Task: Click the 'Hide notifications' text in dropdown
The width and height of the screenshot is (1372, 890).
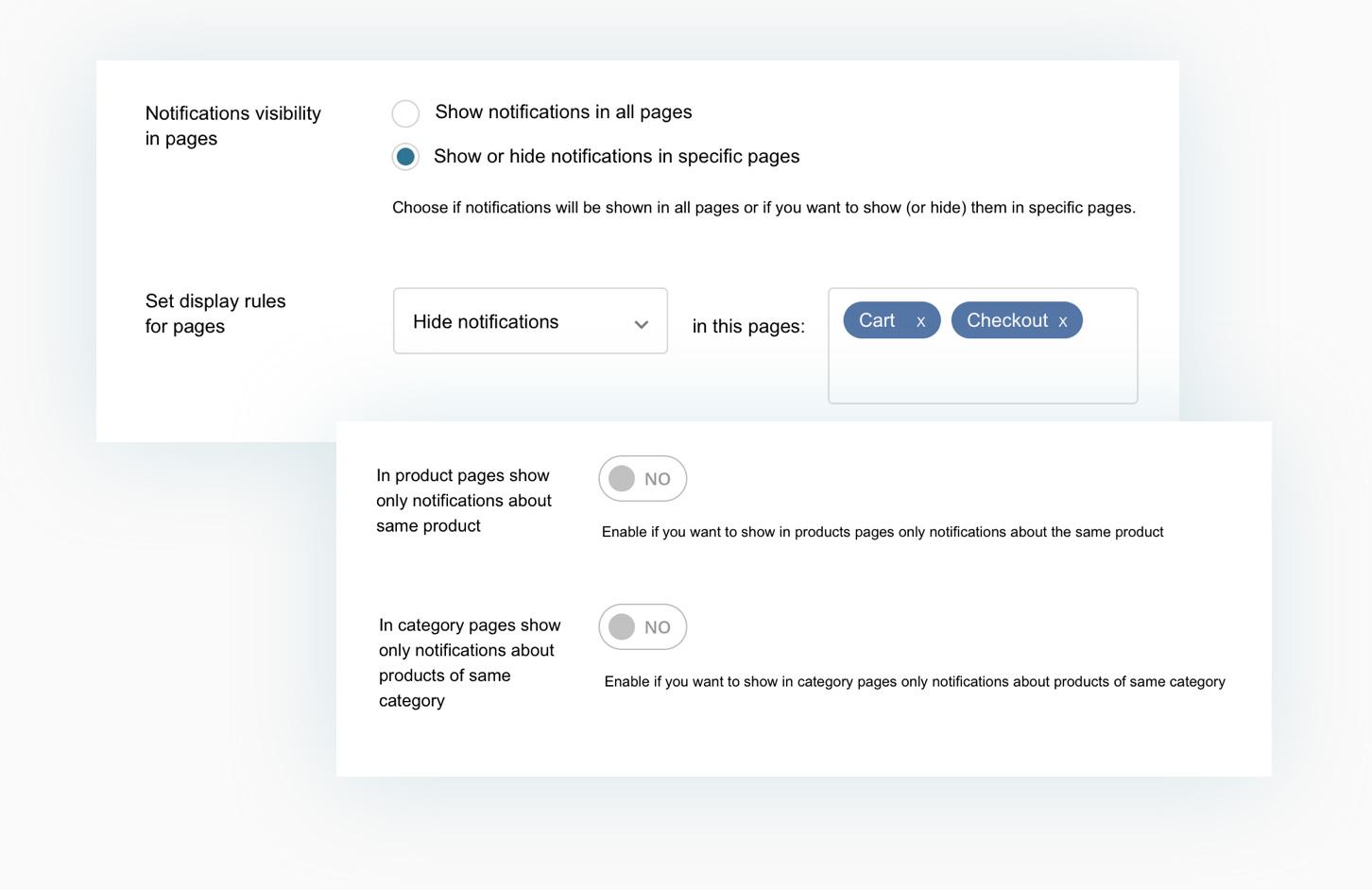Action: pos(486,322)
